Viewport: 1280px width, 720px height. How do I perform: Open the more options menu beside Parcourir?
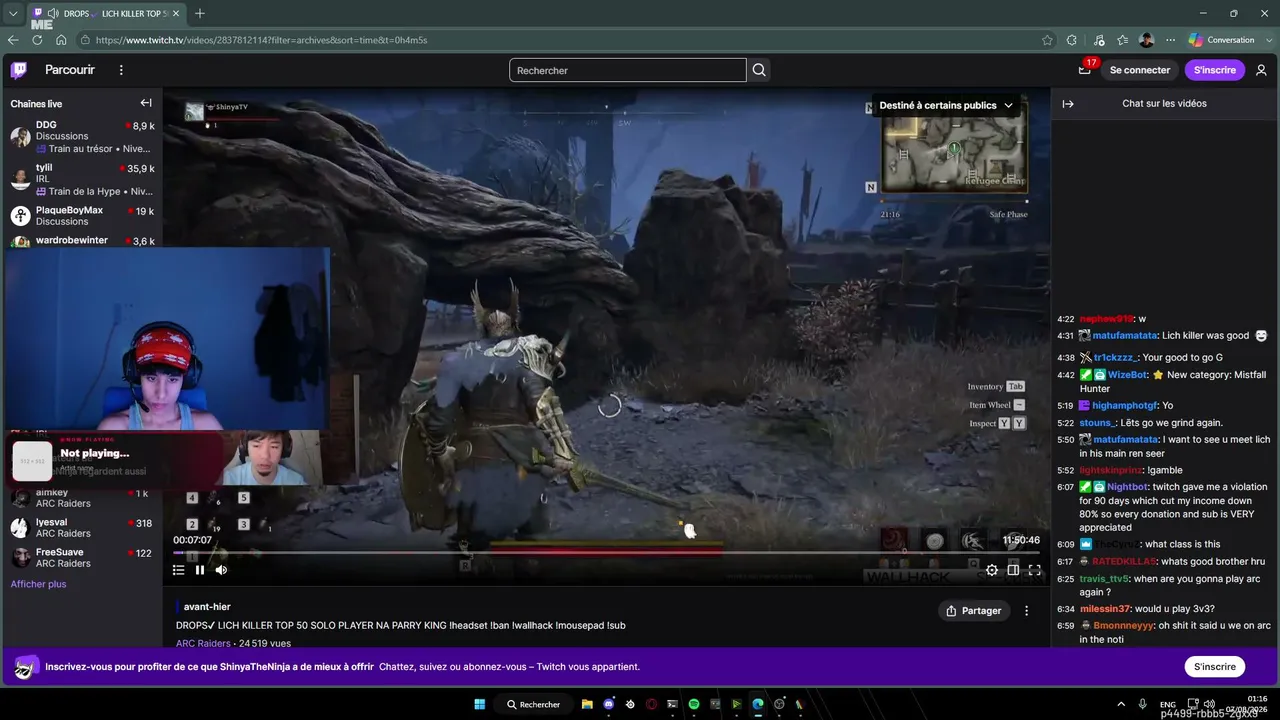[121, 70]
